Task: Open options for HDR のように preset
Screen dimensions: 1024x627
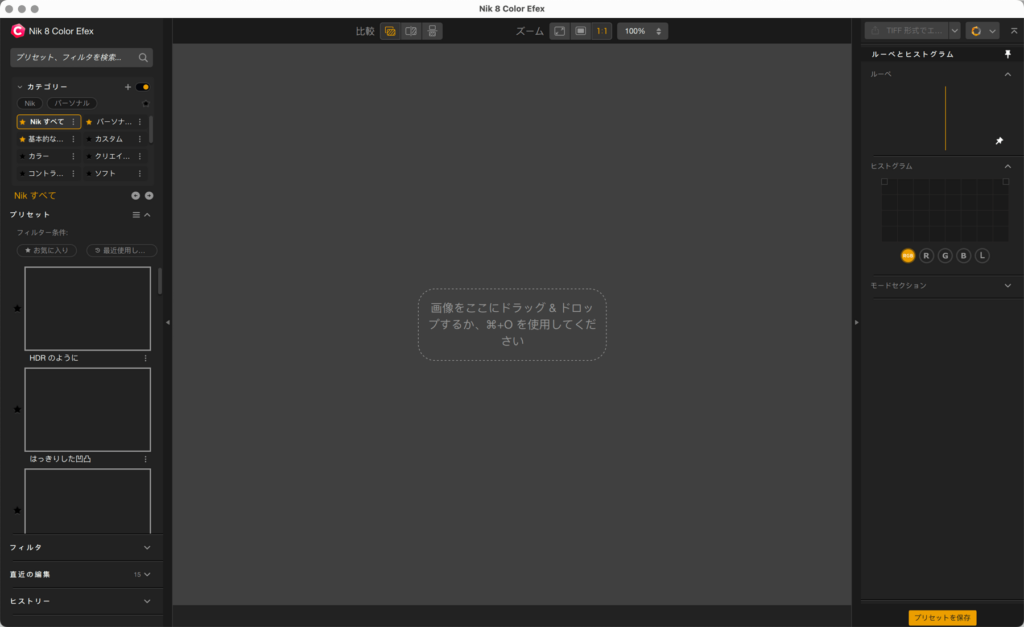Action: 146,358
